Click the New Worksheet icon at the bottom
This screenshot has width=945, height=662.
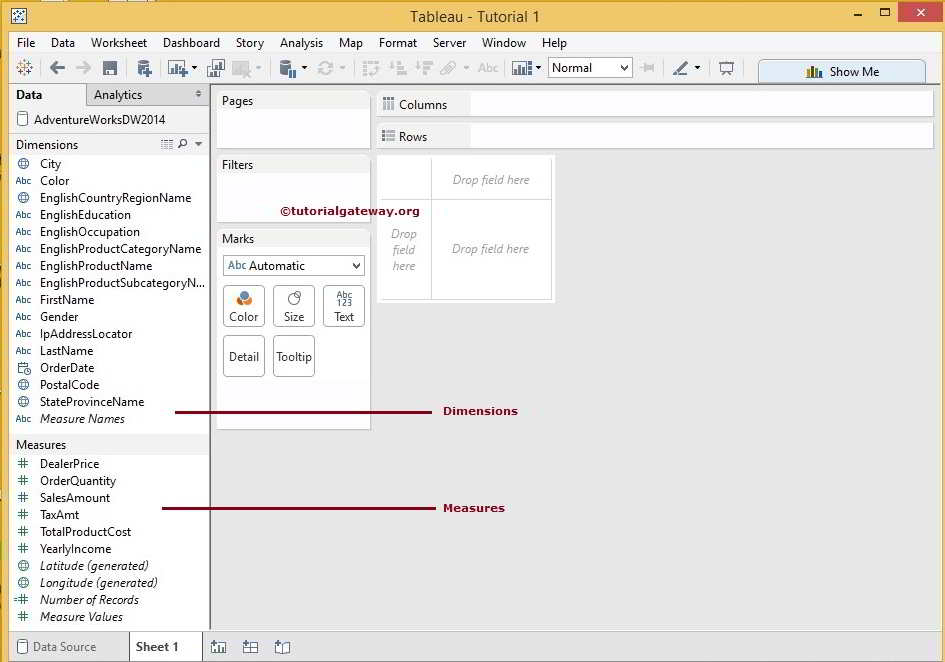pyautogui.click(x=218, y=647)
